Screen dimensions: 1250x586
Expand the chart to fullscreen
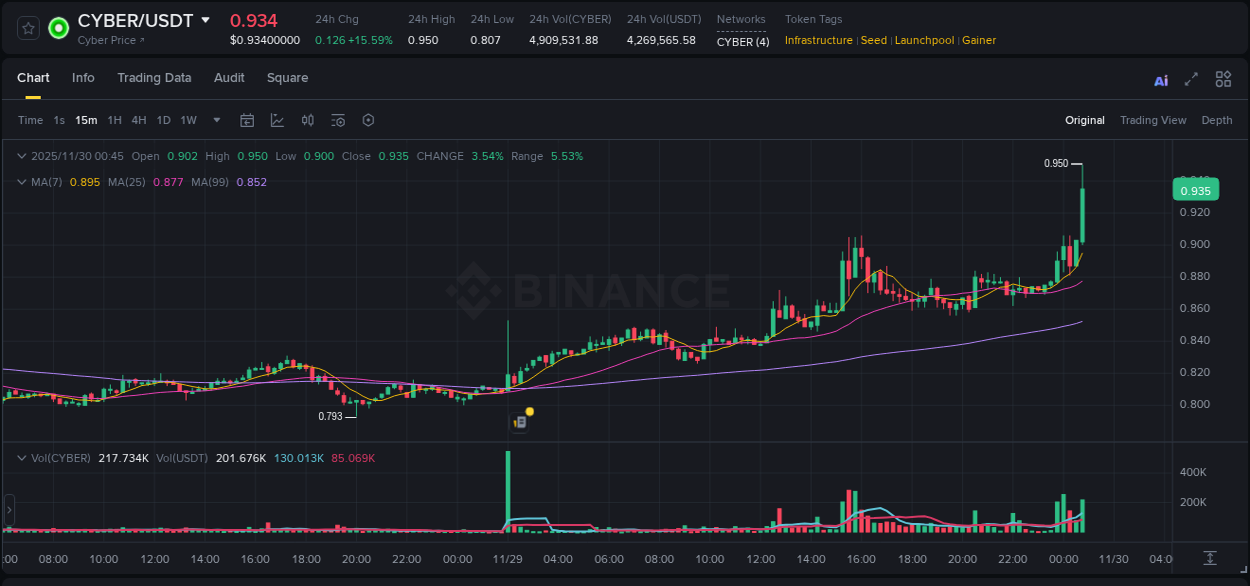point(1192,79)
